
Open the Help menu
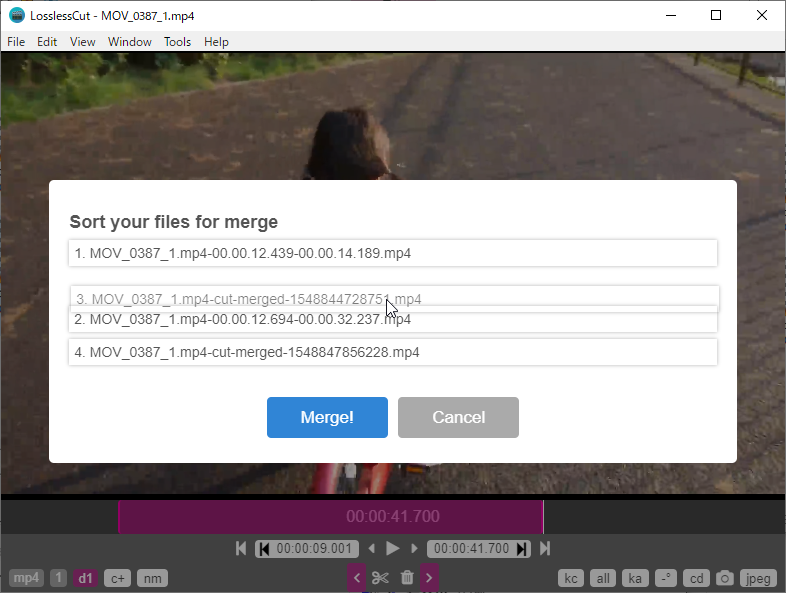point(216,42)
